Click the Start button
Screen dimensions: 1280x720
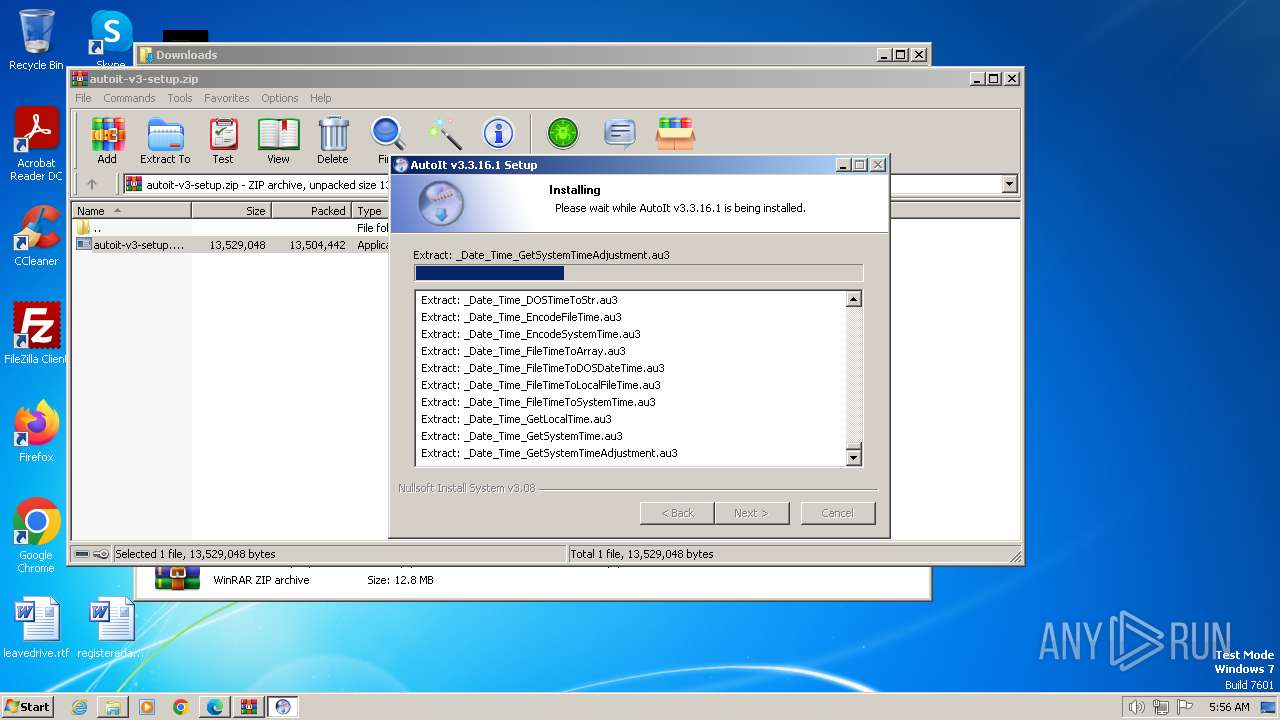[27, 707]
